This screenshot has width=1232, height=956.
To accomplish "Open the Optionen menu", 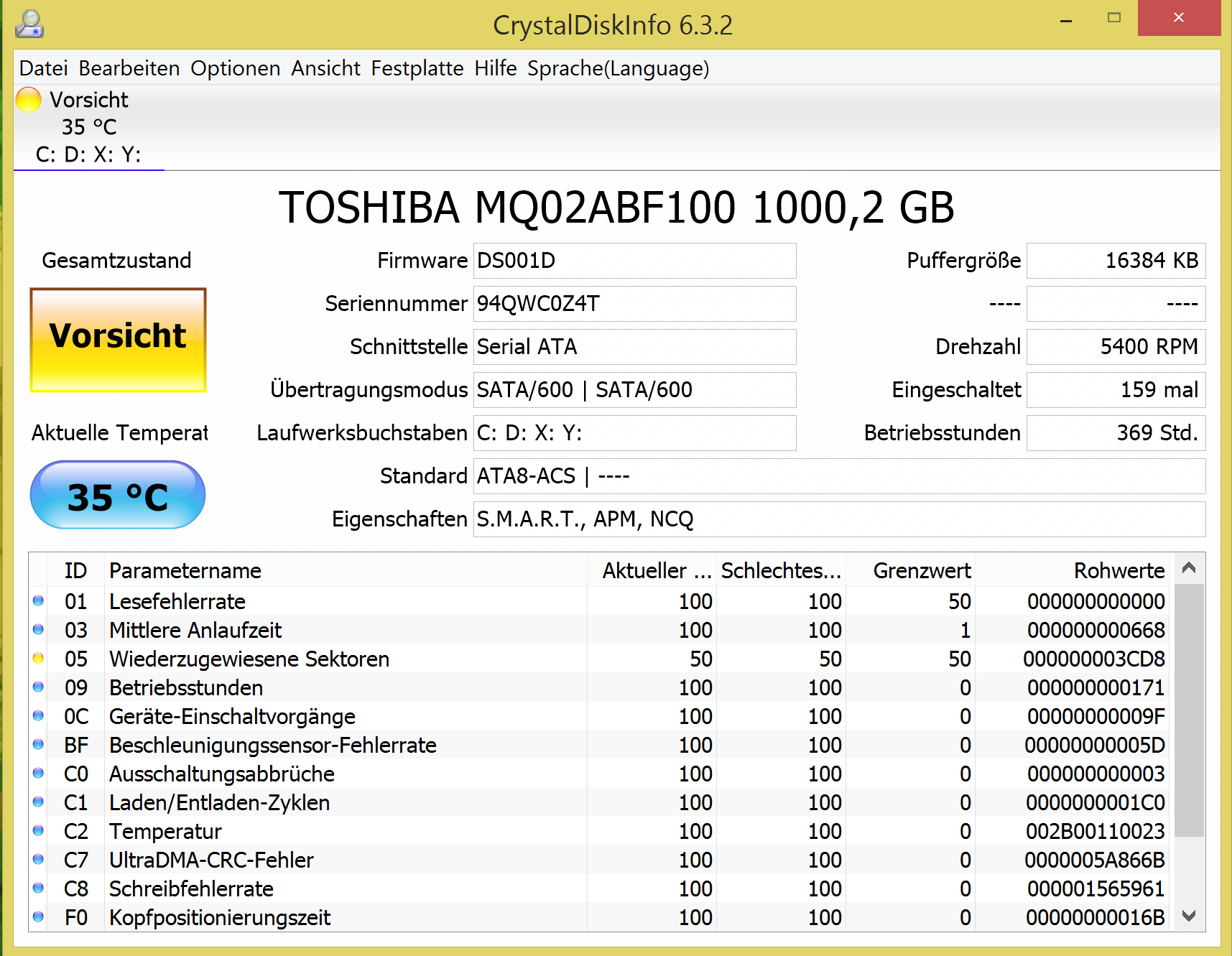I will (236, 68).
